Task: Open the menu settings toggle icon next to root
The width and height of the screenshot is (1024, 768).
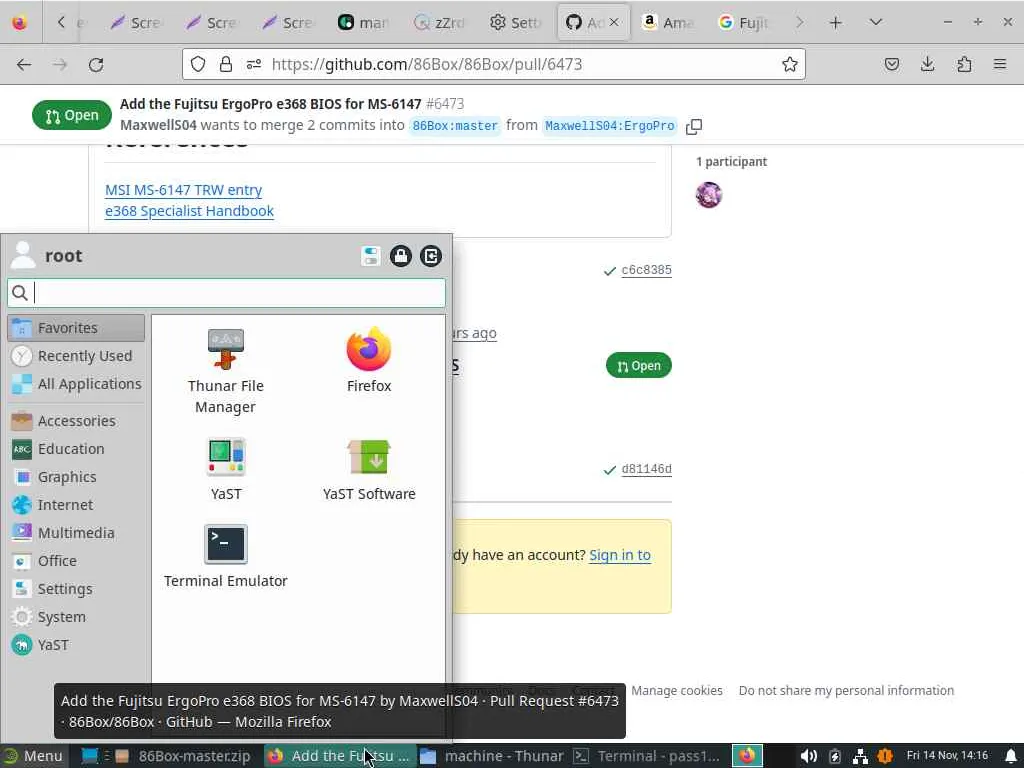Action: click(x=370, y=256)
